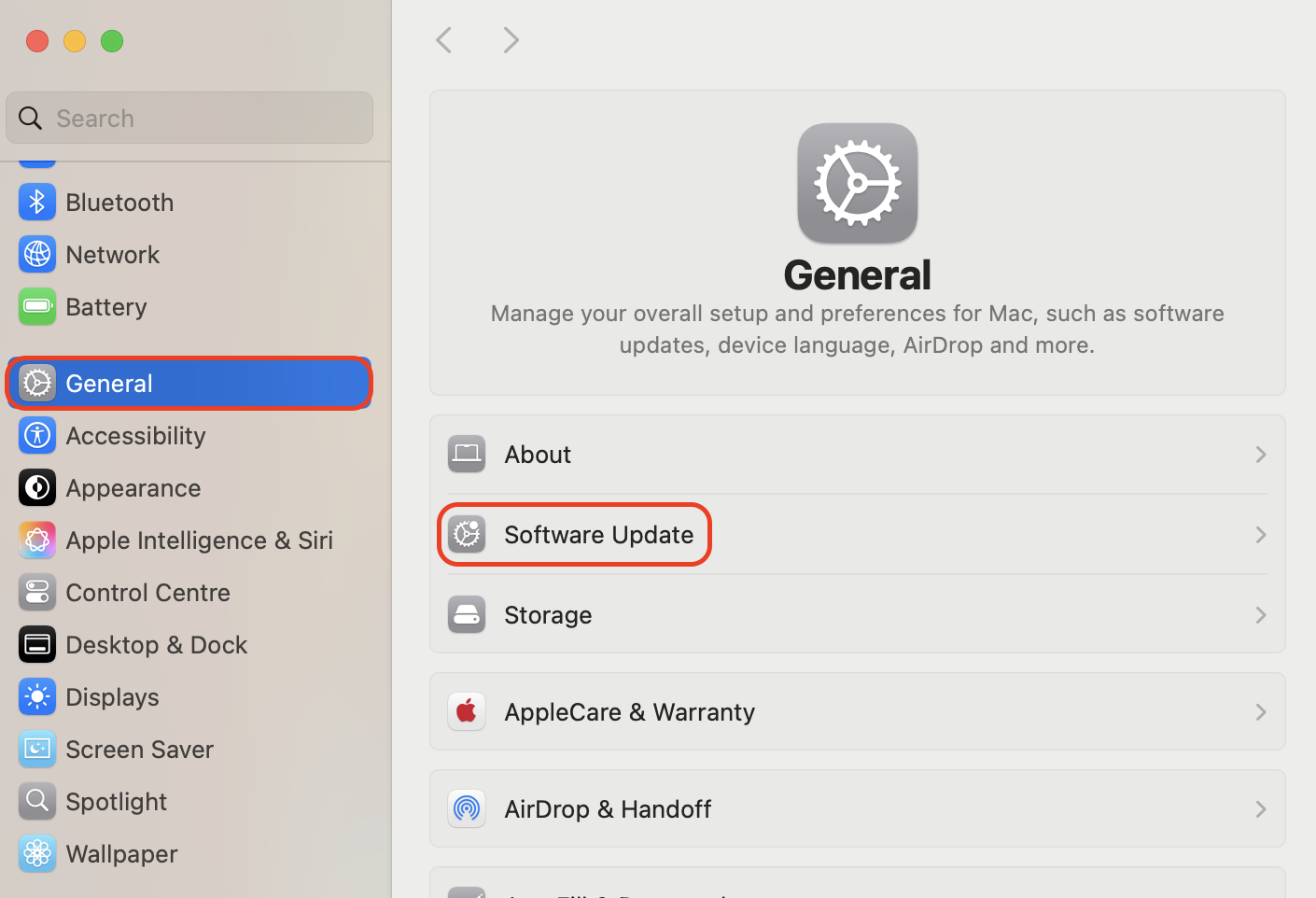
Task: Navigate back using the left arrow
Action: (443, 40)
